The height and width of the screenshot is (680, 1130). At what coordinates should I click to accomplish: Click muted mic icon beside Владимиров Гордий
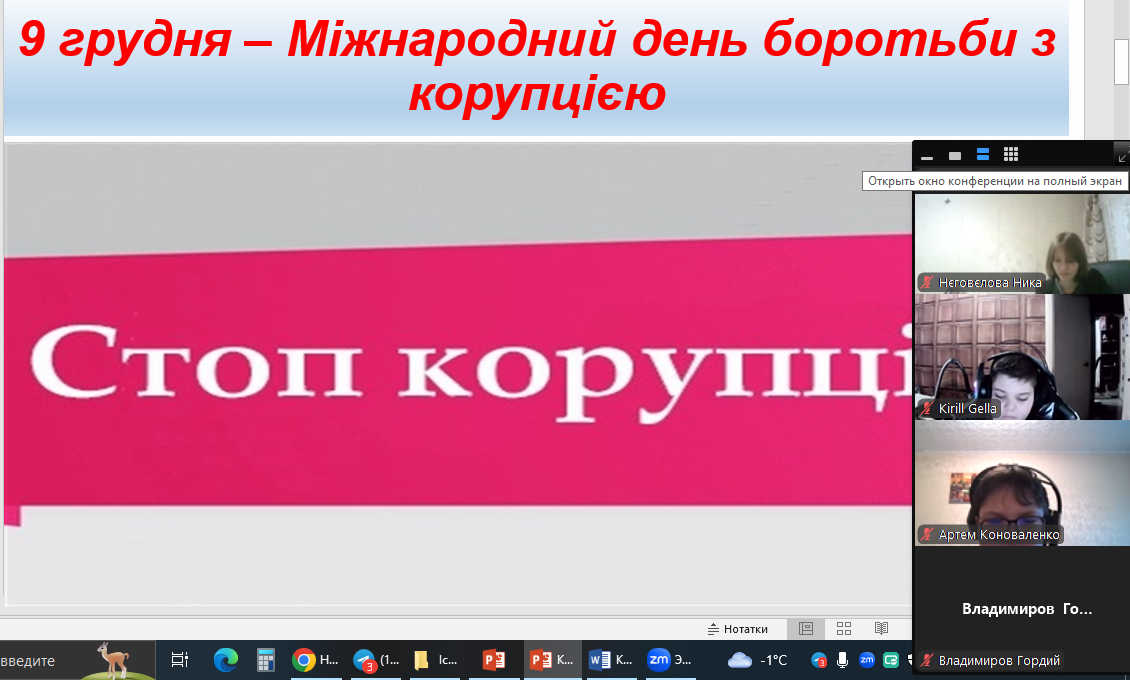point(927,661)
